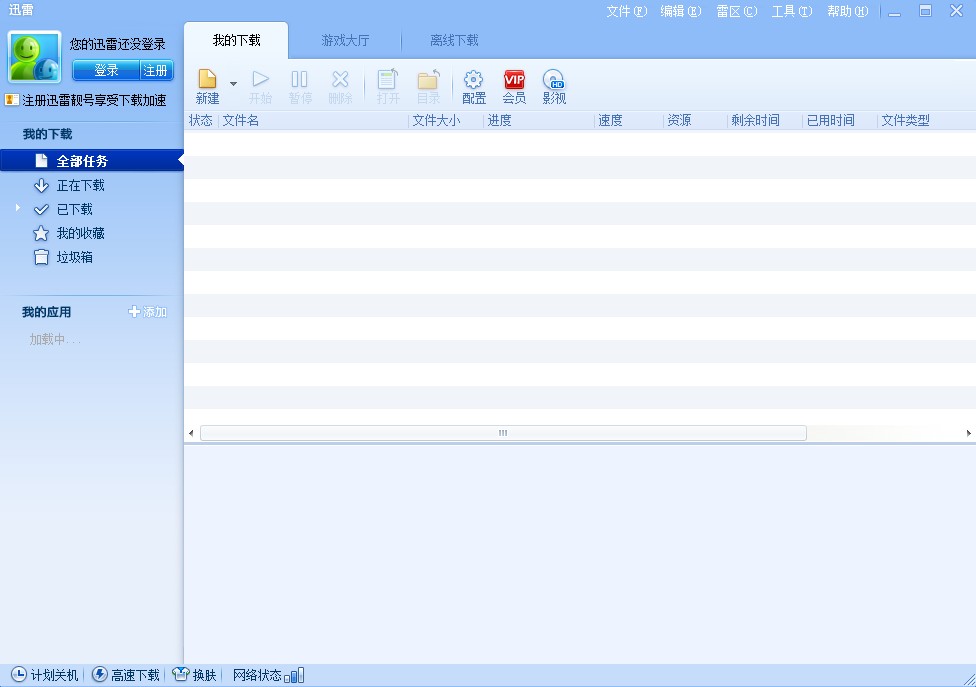The image size is (976, 687).
Task: Select 正在下载 in sidebar
Action: coord(80,185)
